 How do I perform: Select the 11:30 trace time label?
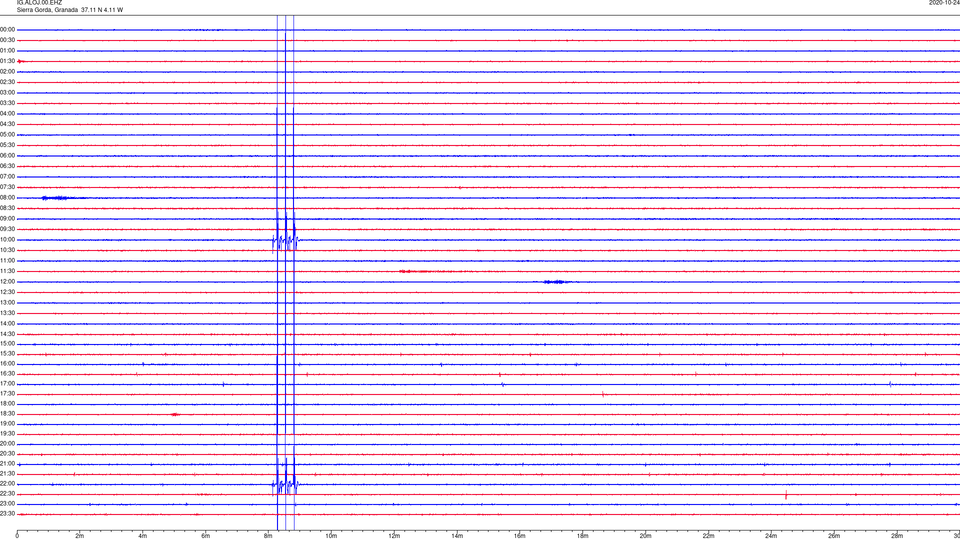tap(8, 271)
